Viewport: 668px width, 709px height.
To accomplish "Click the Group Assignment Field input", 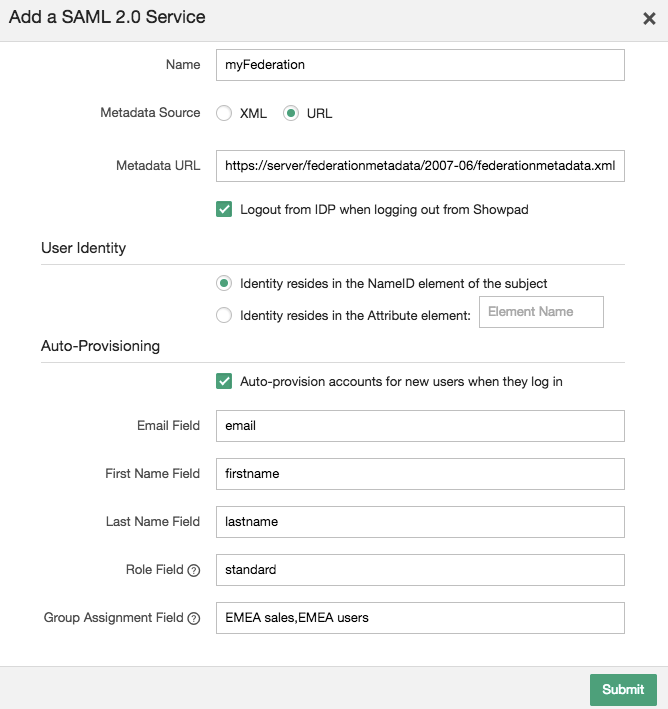I will (419, 618).
